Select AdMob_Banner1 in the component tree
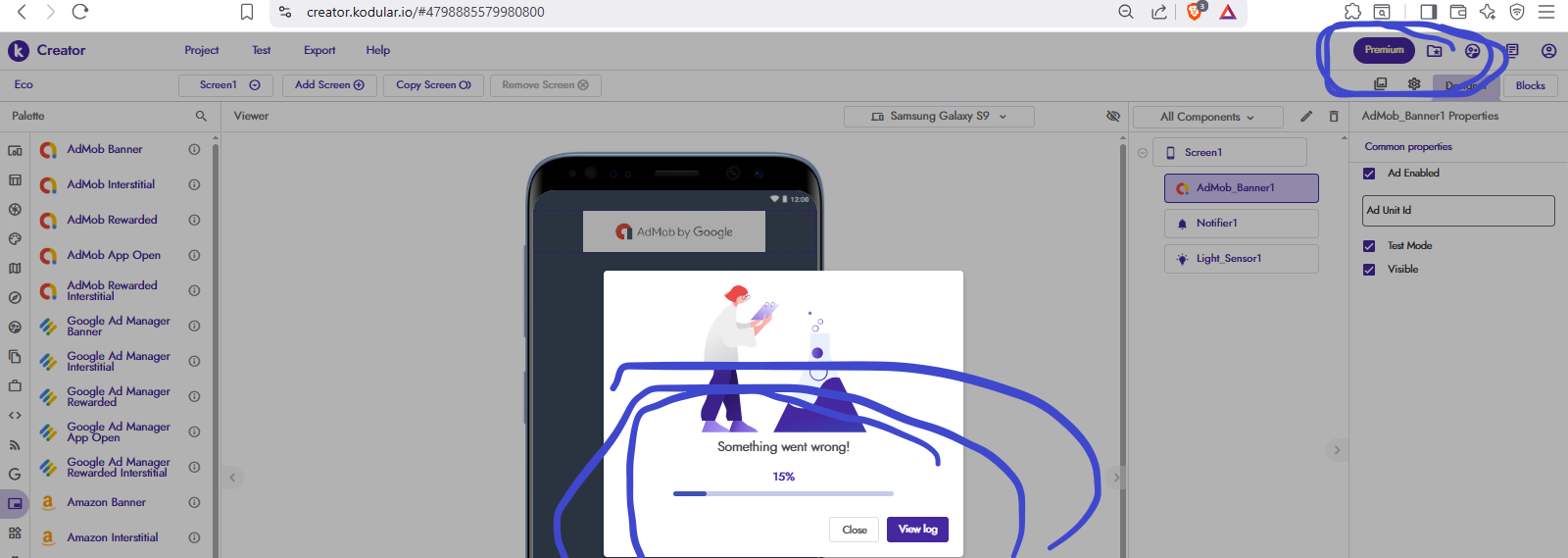 tap(1241, 188)
